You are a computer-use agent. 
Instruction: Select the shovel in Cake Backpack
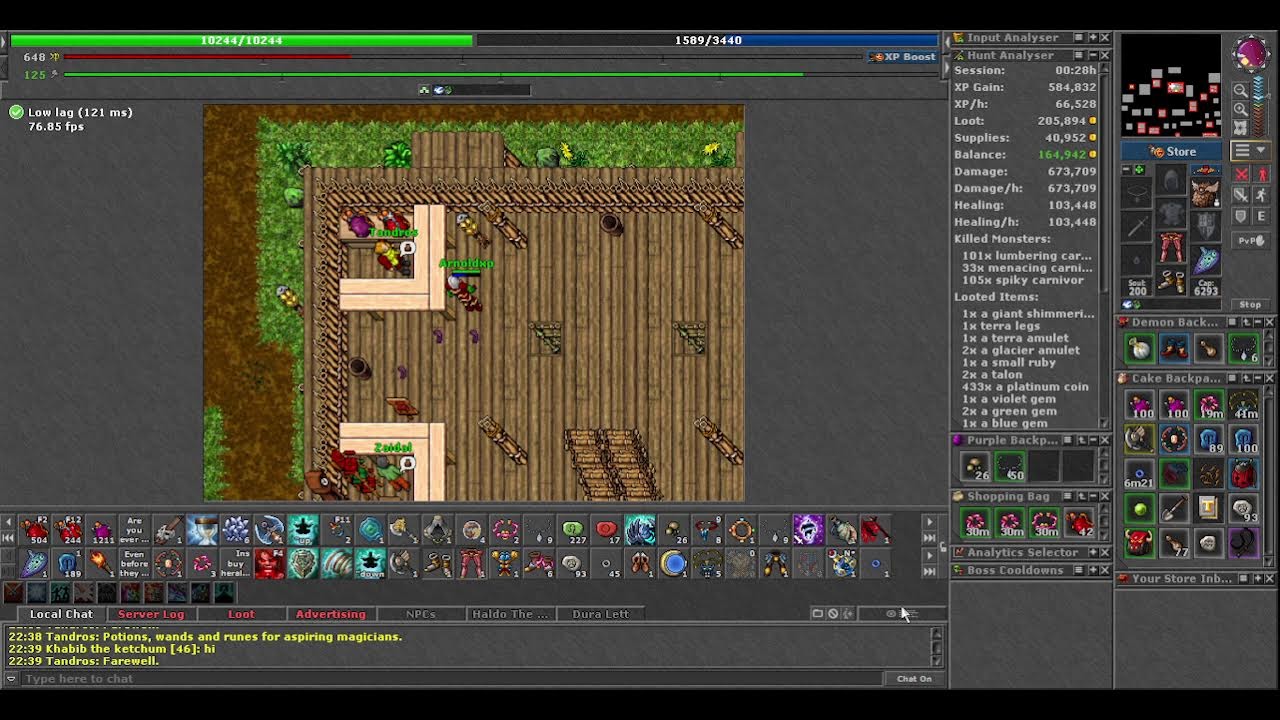(1174, 508)
